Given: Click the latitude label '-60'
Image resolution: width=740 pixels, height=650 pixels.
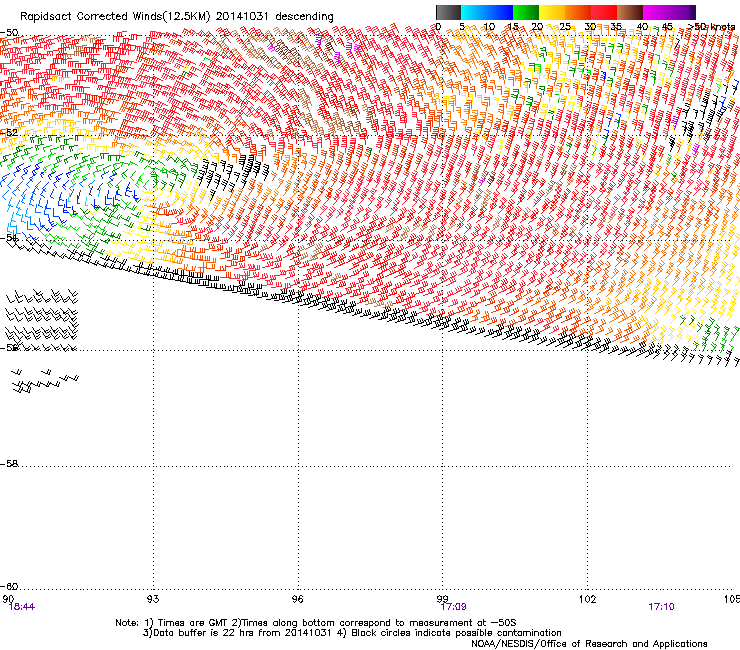Looking at the screenshot, I should 9,586.
